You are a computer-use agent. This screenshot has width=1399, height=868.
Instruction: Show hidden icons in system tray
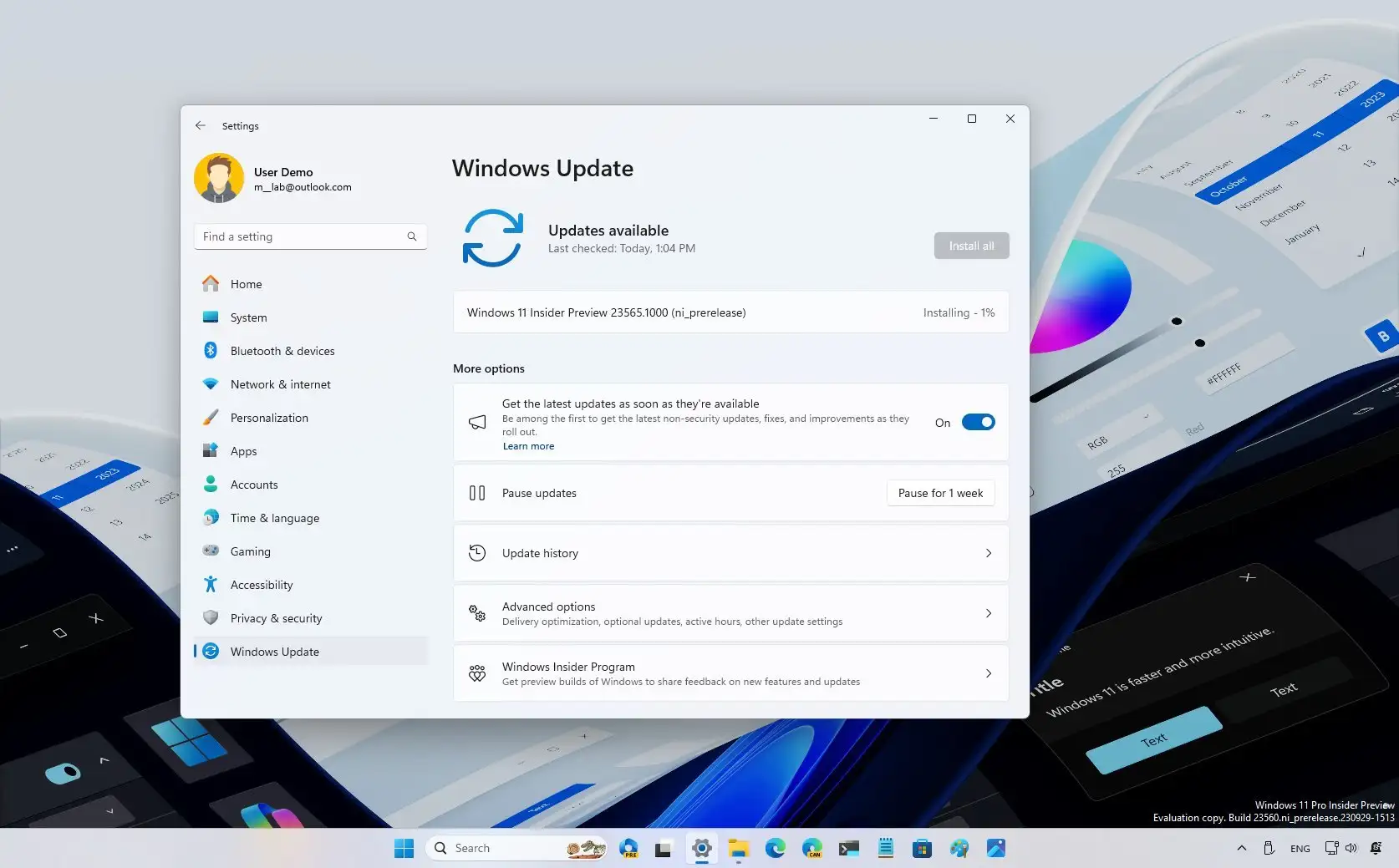pyautogui.click(x=1242, y=848)
